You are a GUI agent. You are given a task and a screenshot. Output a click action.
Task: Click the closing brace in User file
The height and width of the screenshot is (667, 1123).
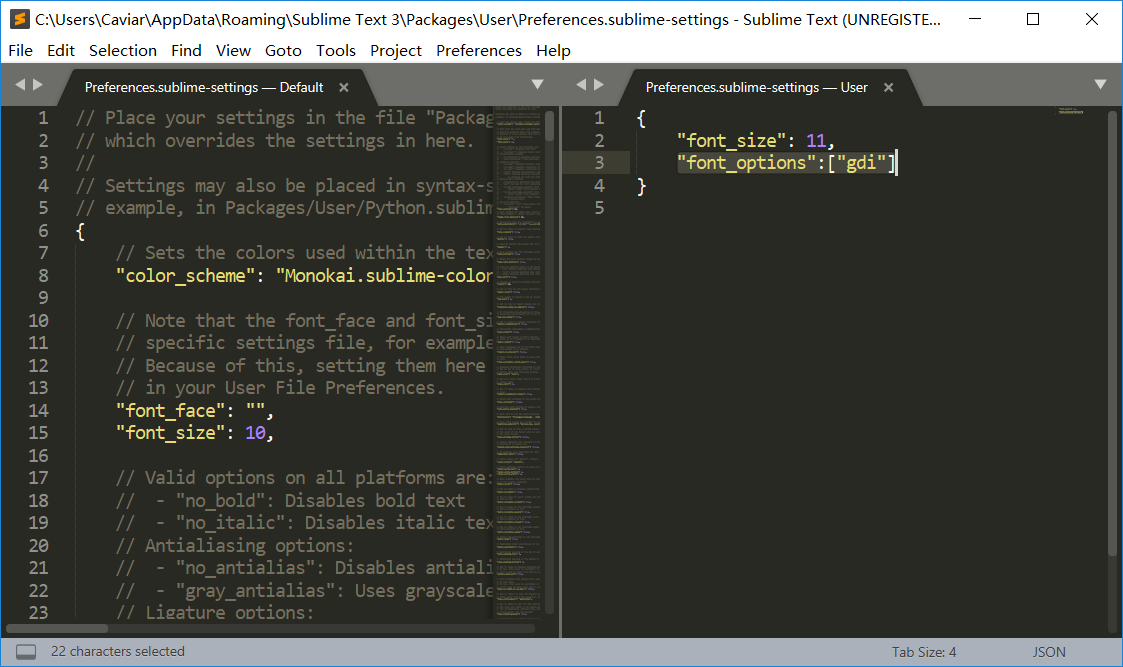pyautogui.click(x=641, y=186)
